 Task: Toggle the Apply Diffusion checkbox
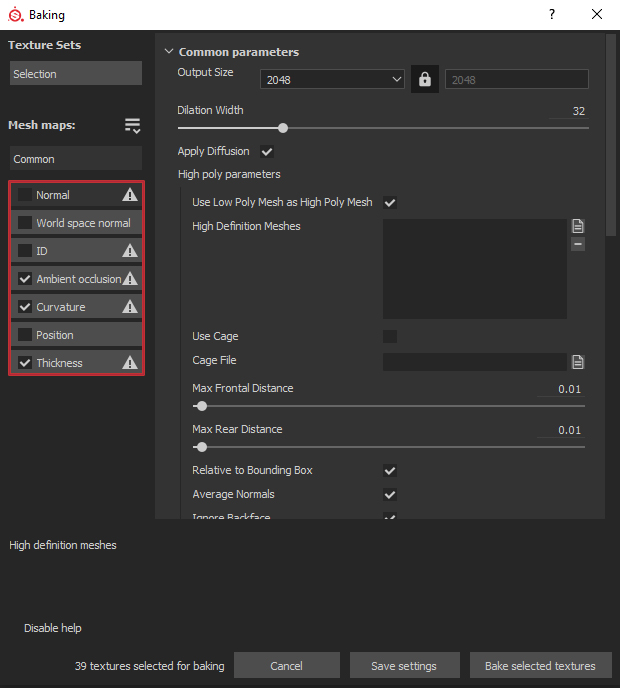[267, 152]
